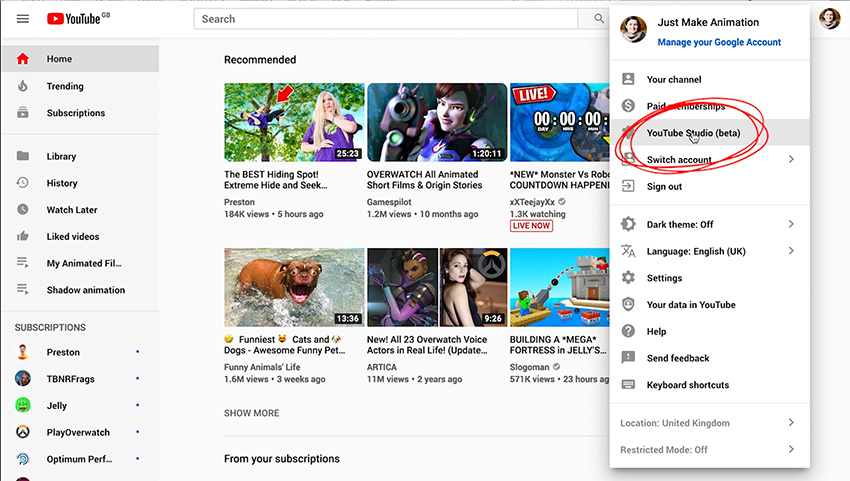Open OVERWATCH All Animated Short Films thumbnail
Image resolution: width=850 pixels, height=481 pixels.
point(437,122)
